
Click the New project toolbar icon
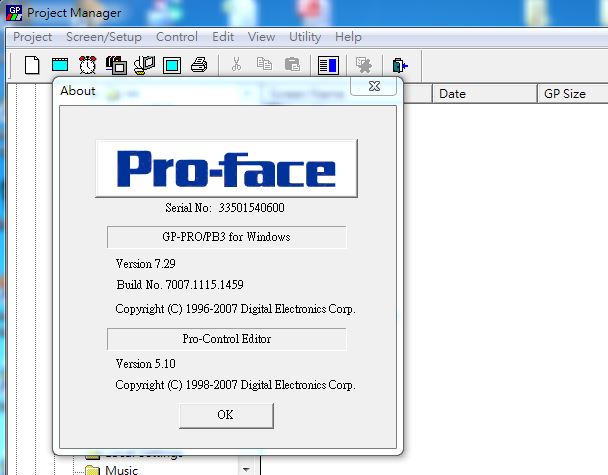coord(32,65)
